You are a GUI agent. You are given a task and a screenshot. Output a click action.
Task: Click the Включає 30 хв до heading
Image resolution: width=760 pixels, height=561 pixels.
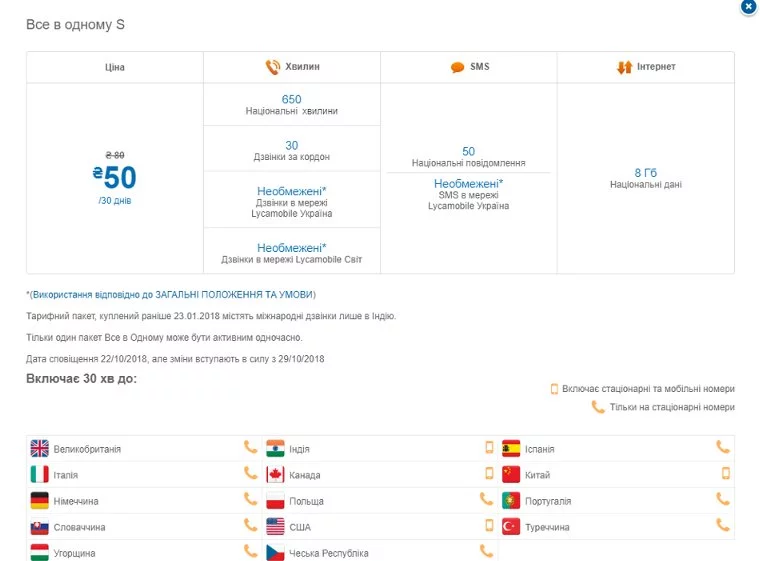pyautogui.click(x=81, y=379)
